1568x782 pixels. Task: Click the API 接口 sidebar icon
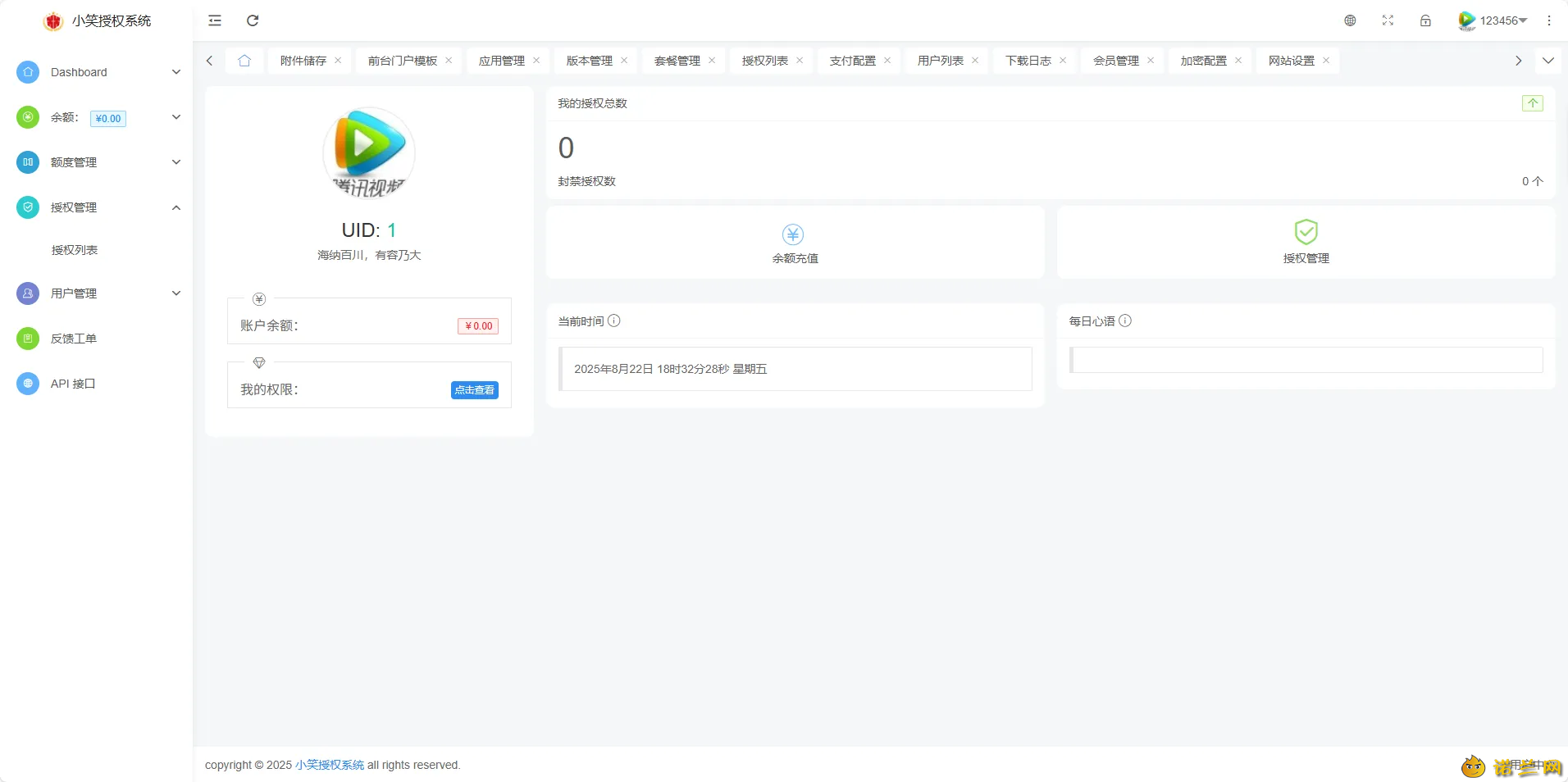28,384
